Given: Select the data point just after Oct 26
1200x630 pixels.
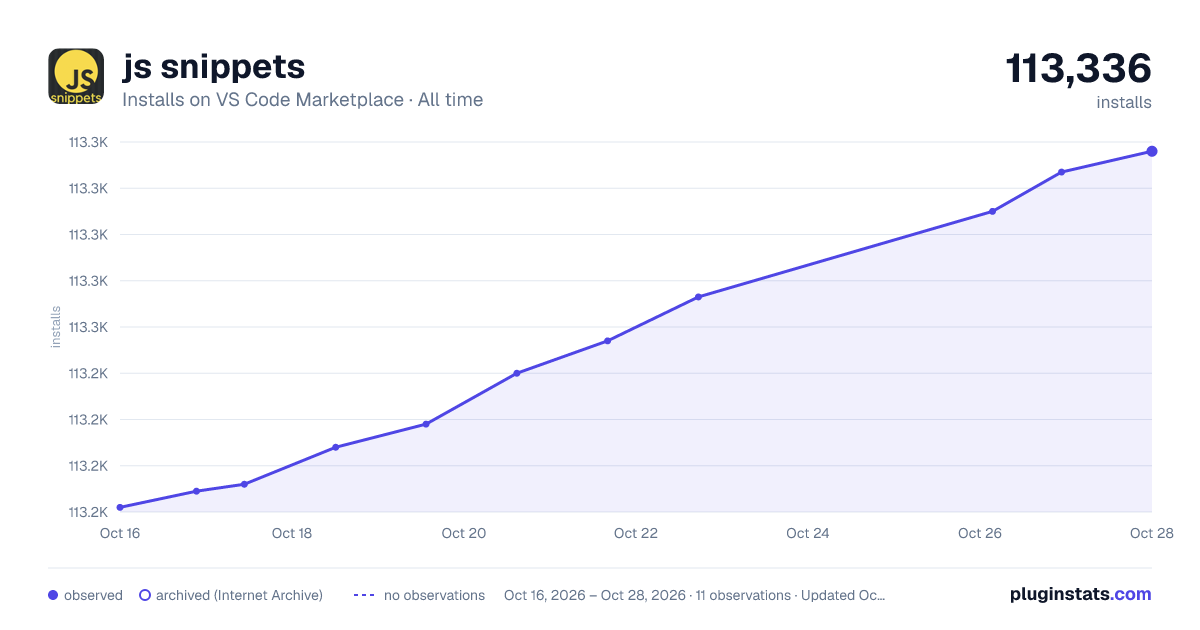Looking at the screenshot, I should click(992, 211).
